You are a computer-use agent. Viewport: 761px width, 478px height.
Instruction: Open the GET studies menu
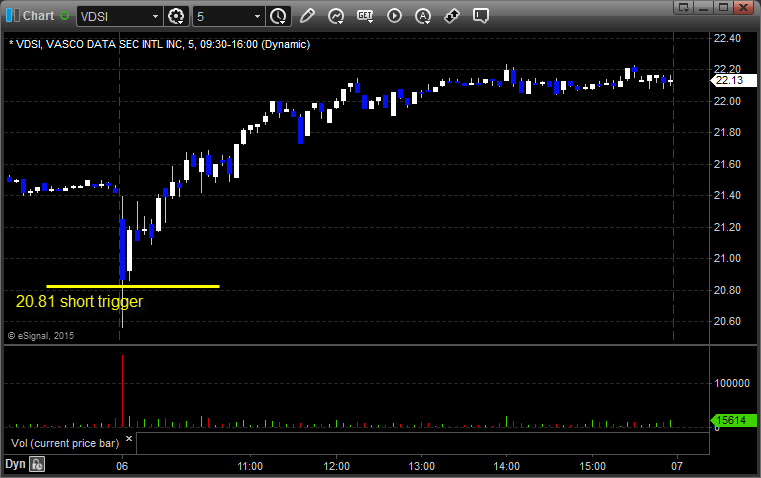point(365,16)
